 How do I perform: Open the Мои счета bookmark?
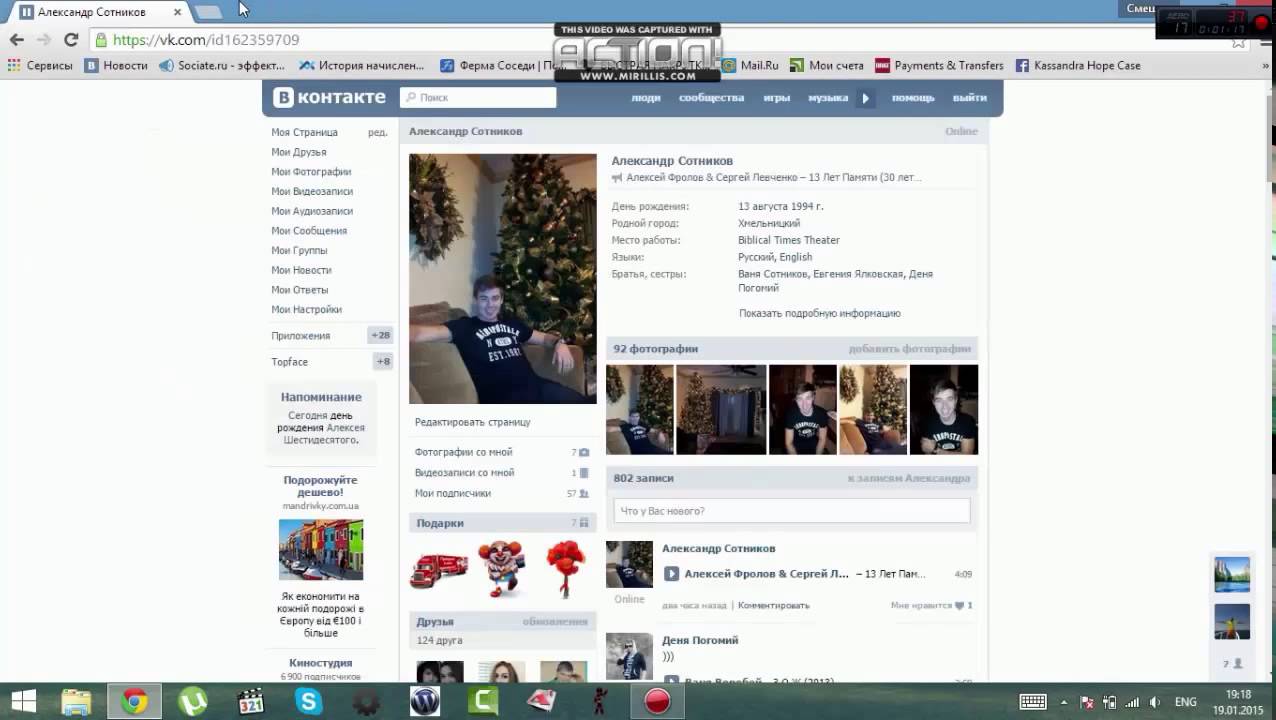pos(827,66)
